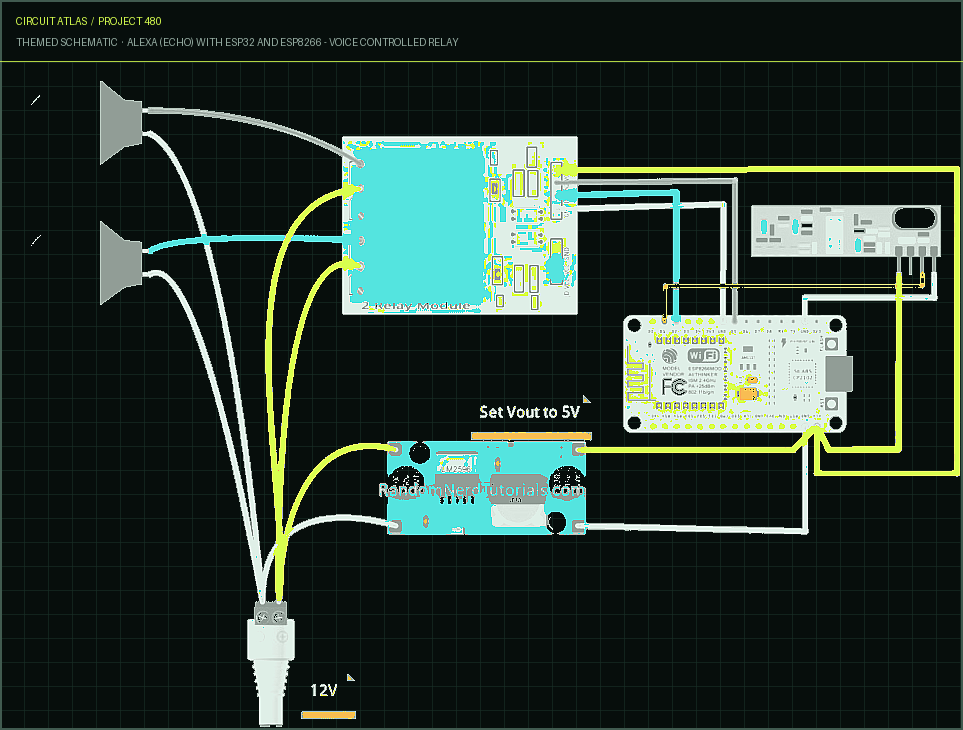The width and height of the screenshot is (963, 730).
Task: Click the note marker beside the upper lamp
Action: [36, 99]
